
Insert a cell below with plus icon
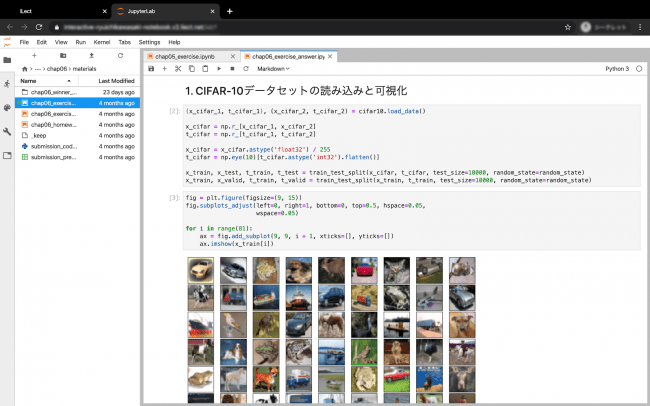pos(165,68)
